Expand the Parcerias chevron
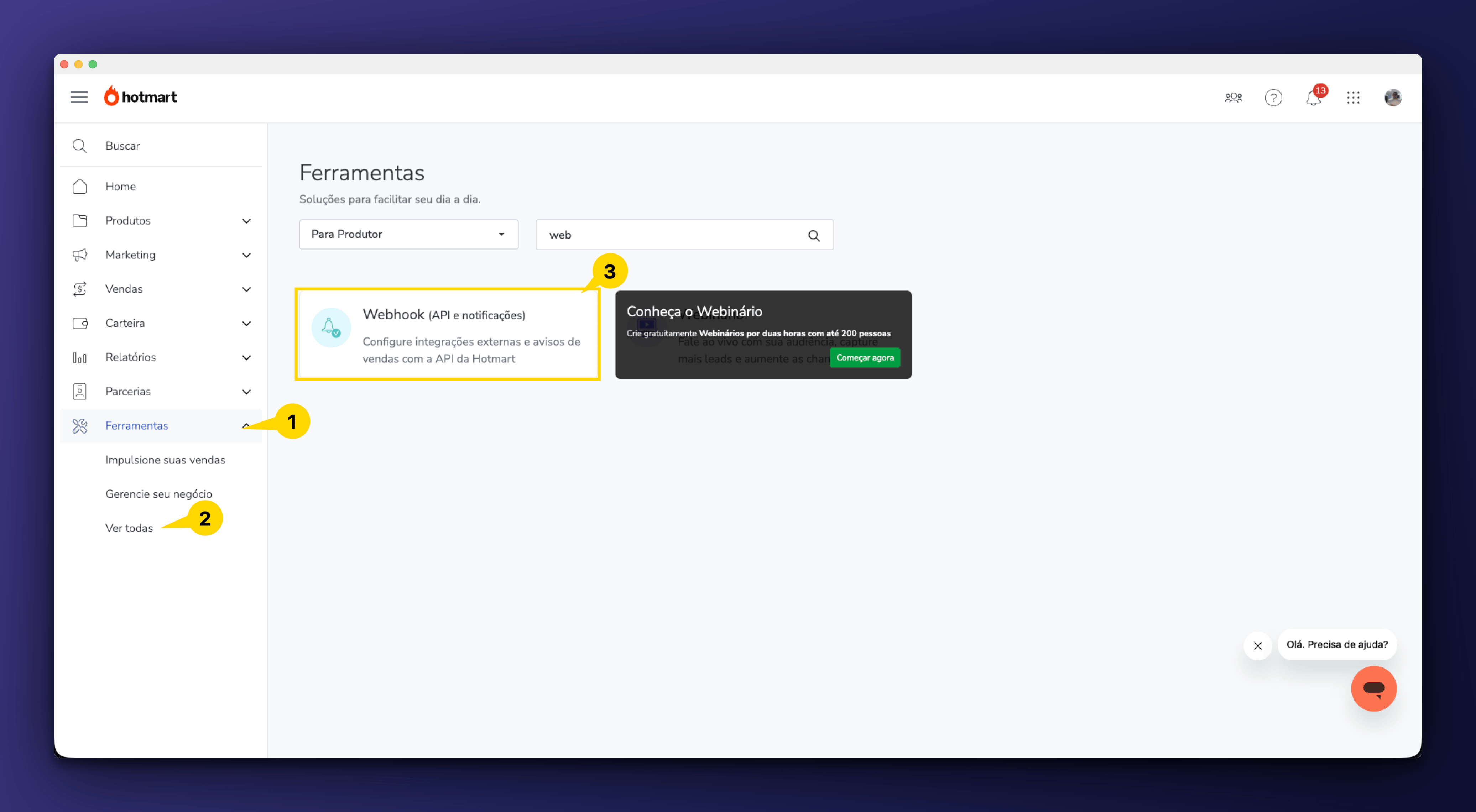 pos(246,392)
